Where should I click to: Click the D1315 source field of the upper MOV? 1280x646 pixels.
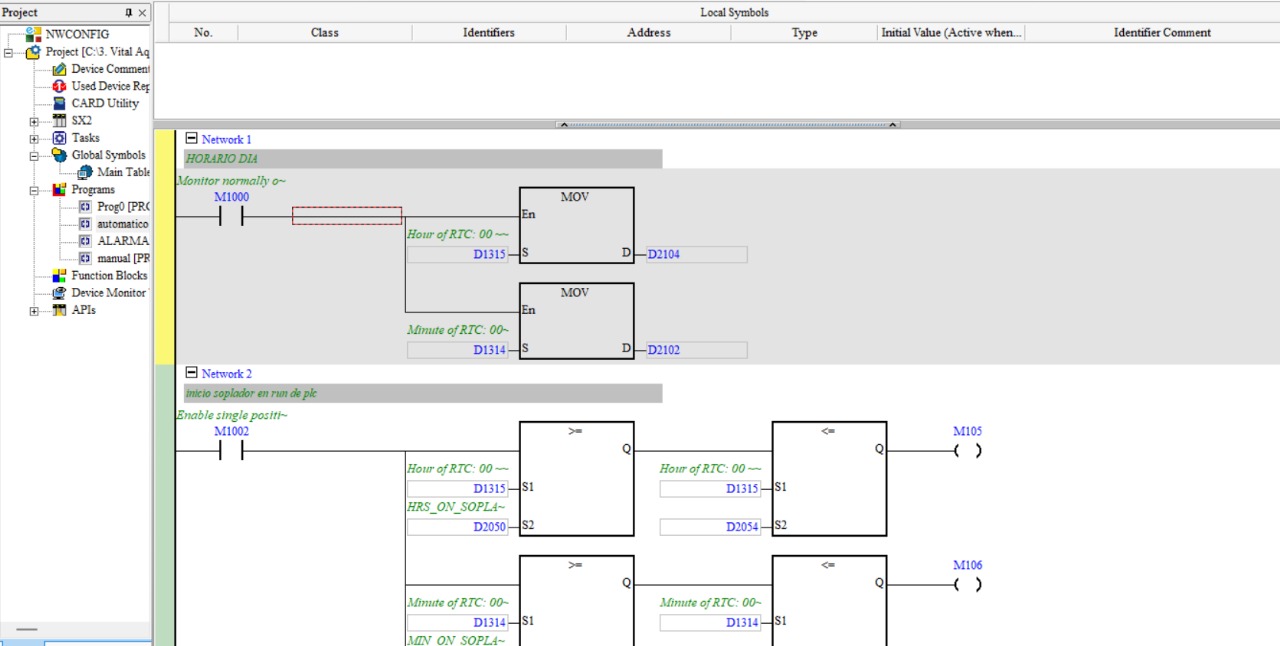(457, 254)
